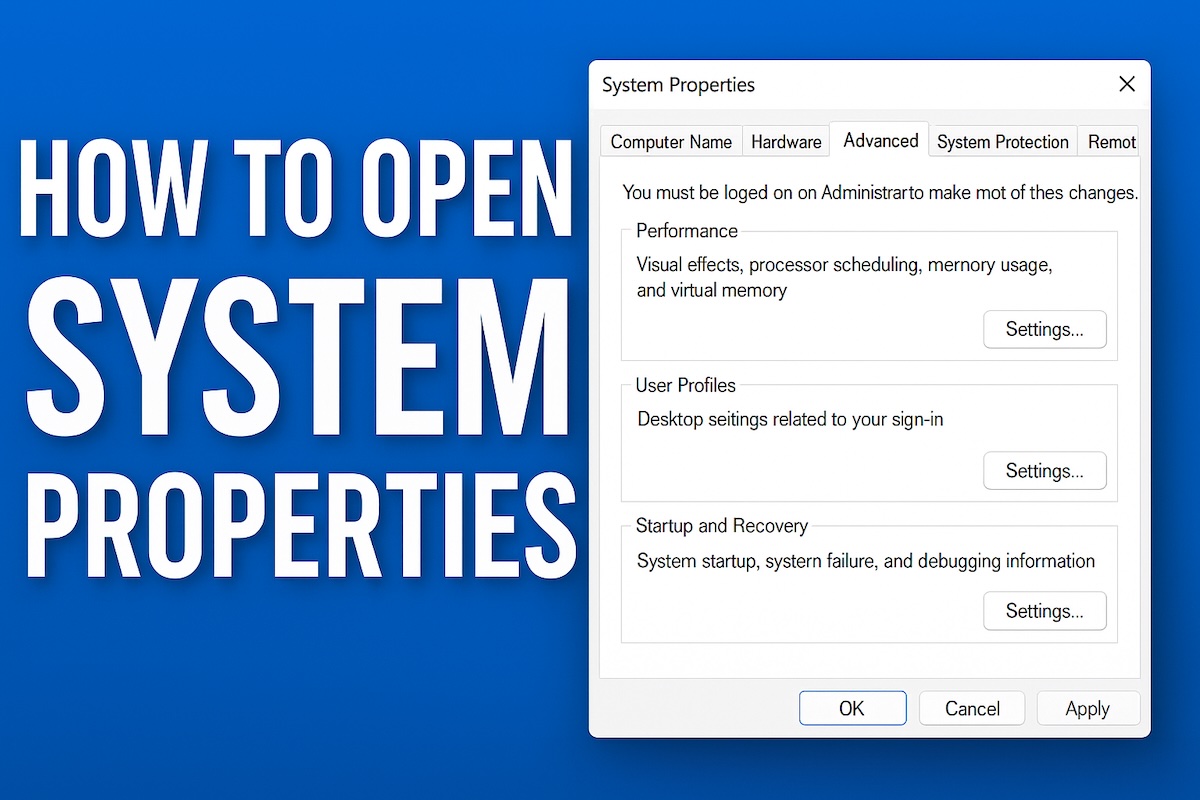
Task: Open Startup and Recovery Settings
Action: [1044, 610]
